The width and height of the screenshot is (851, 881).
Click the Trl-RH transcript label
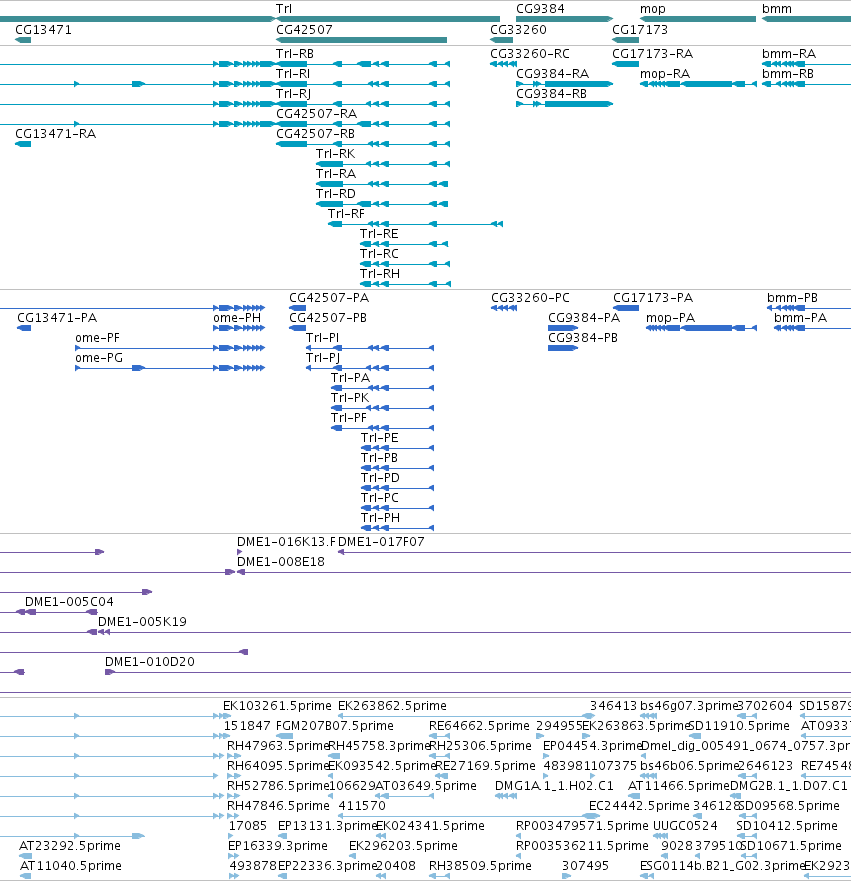[x=380, y=274]
